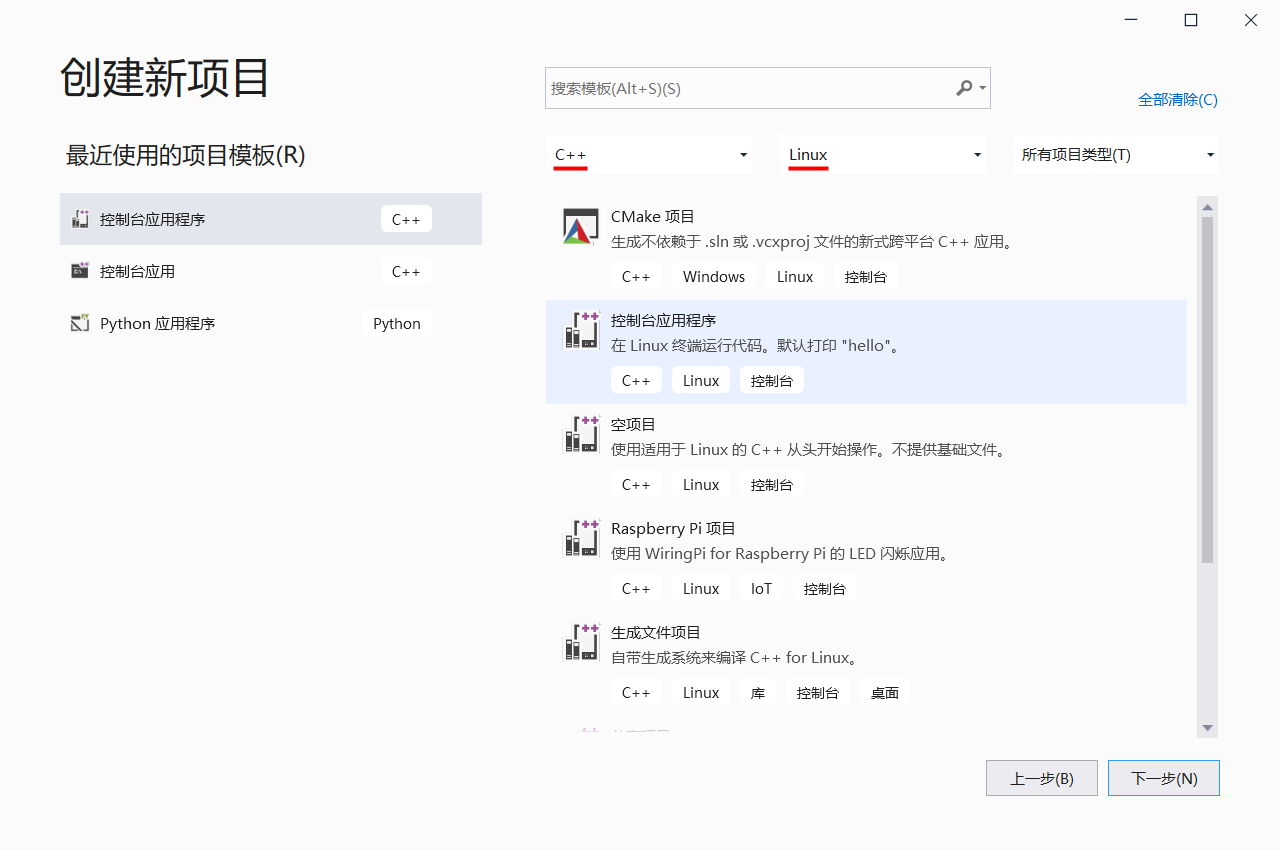The height and width of the screenshot is (850, 1280).
Task: Click the 控制台应用程序 Linux template icon
Action: coord(581,330)
